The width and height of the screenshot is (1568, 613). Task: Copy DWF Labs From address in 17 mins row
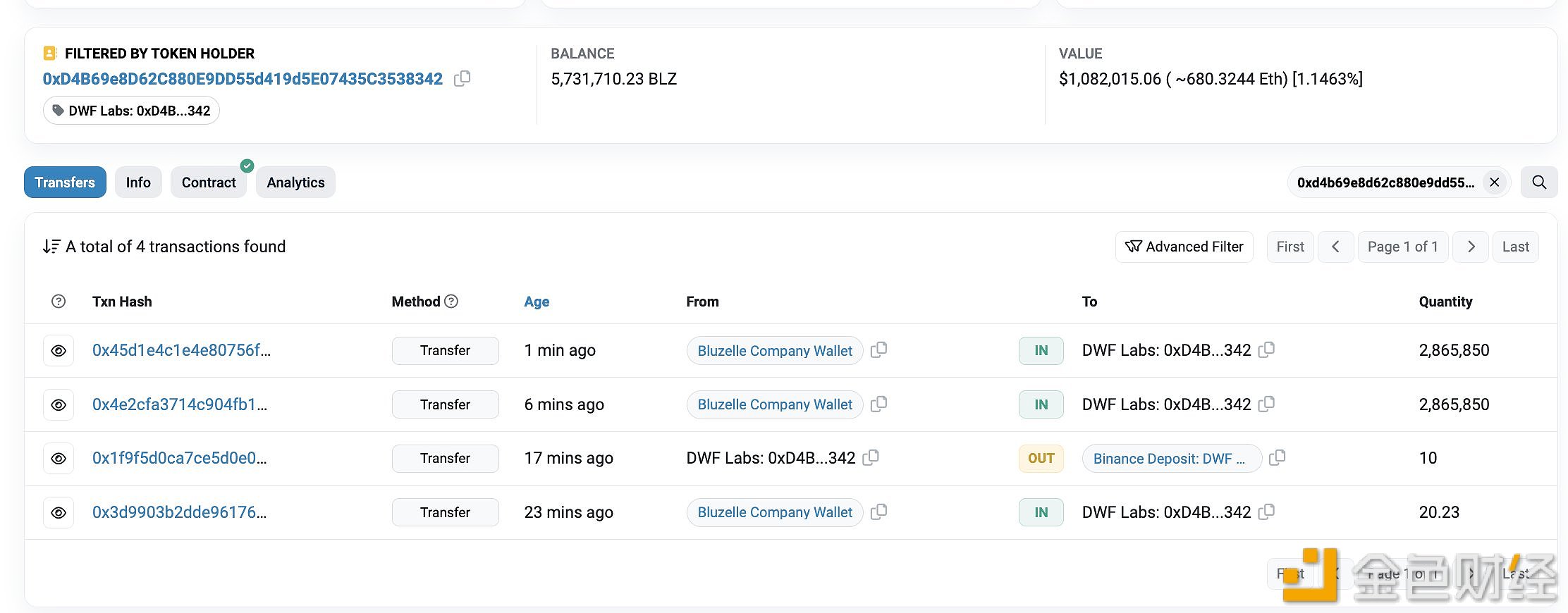point(871,458)
